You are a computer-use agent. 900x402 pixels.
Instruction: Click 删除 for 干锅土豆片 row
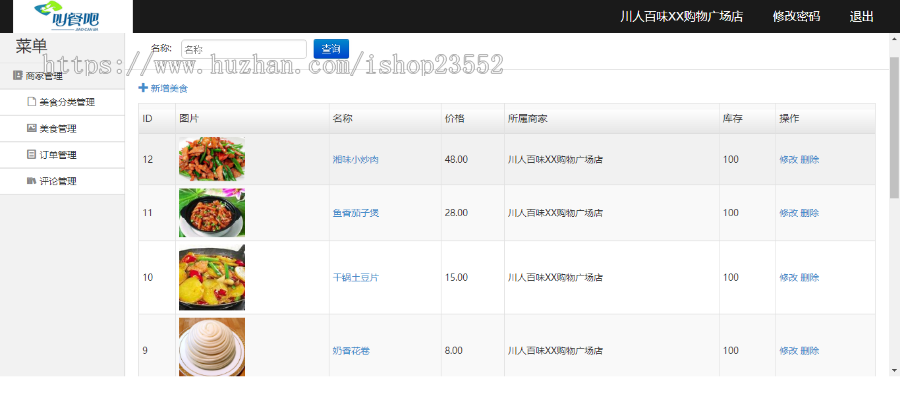(x=809, y=277)
